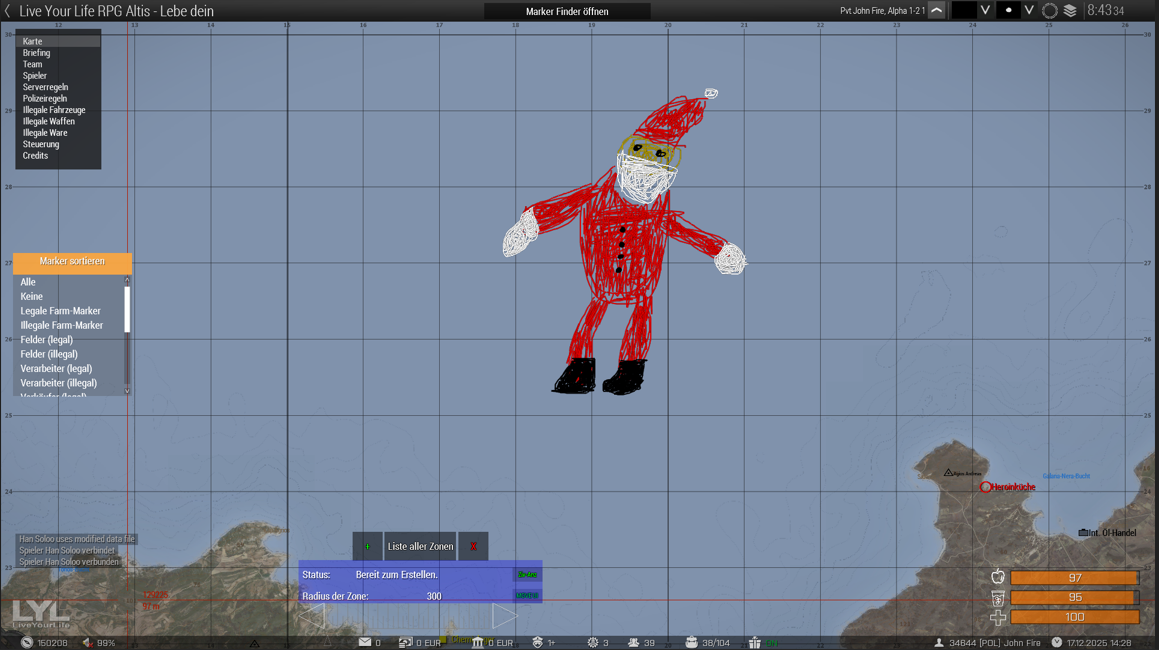Click the gear icon showing 3
1159x650 pixels.
(x=593, y=643)
